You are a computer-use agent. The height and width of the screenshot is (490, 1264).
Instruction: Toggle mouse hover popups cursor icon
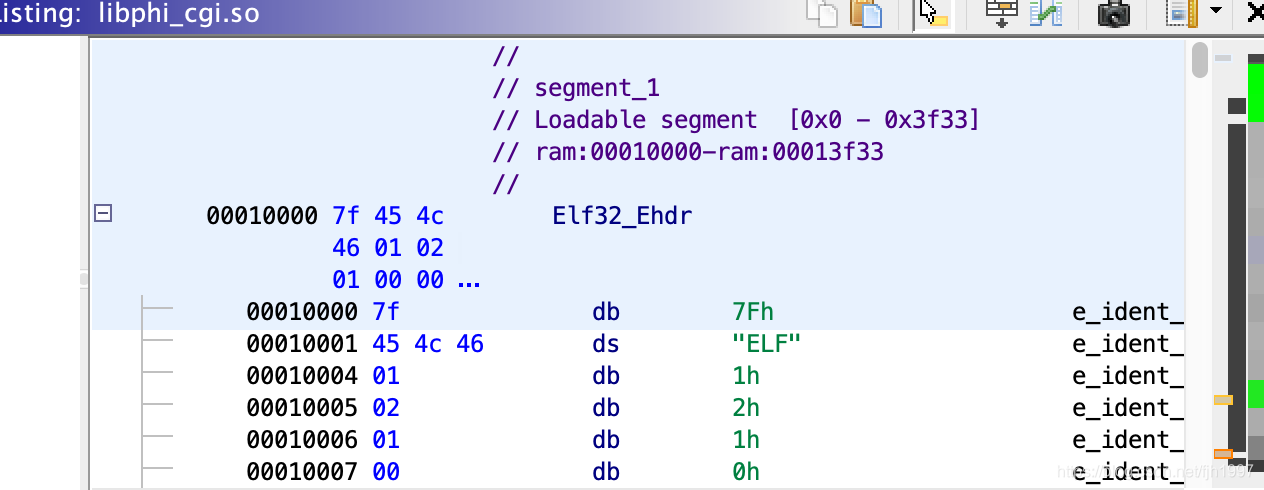[933, 13]
